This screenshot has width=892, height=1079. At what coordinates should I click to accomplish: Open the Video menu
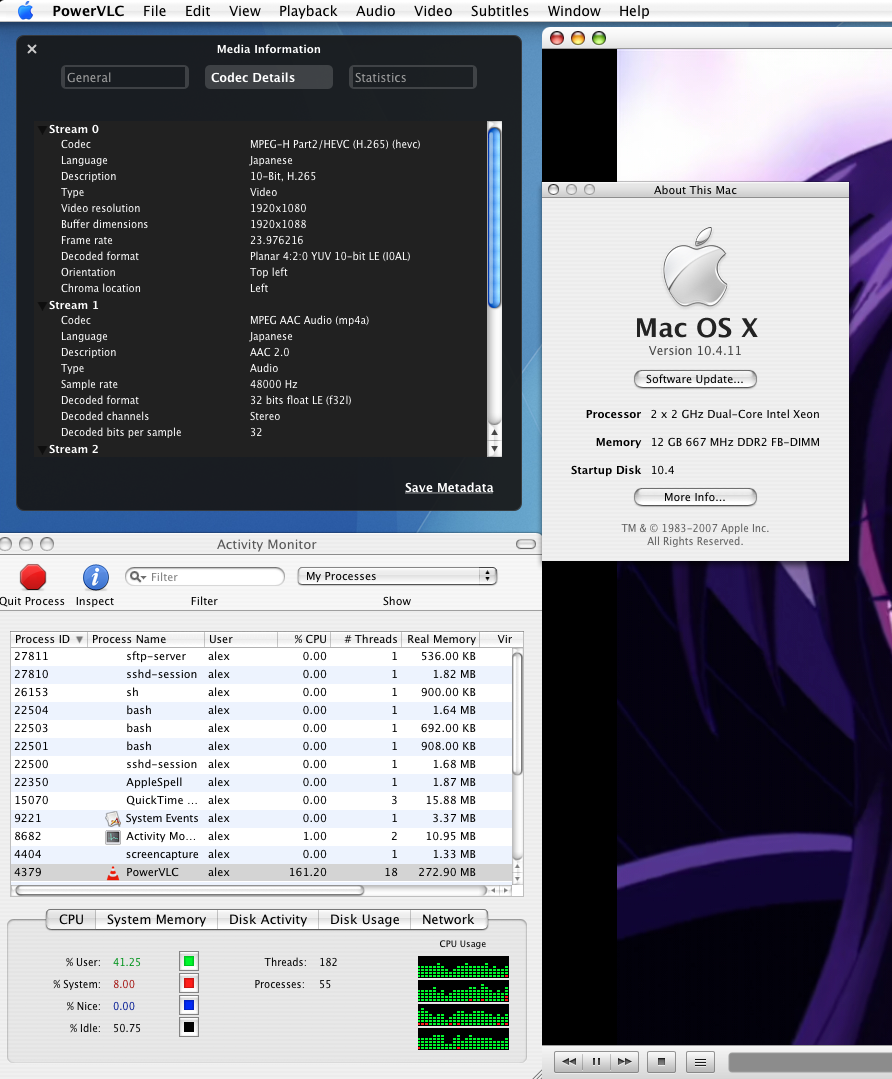[433, 11]
